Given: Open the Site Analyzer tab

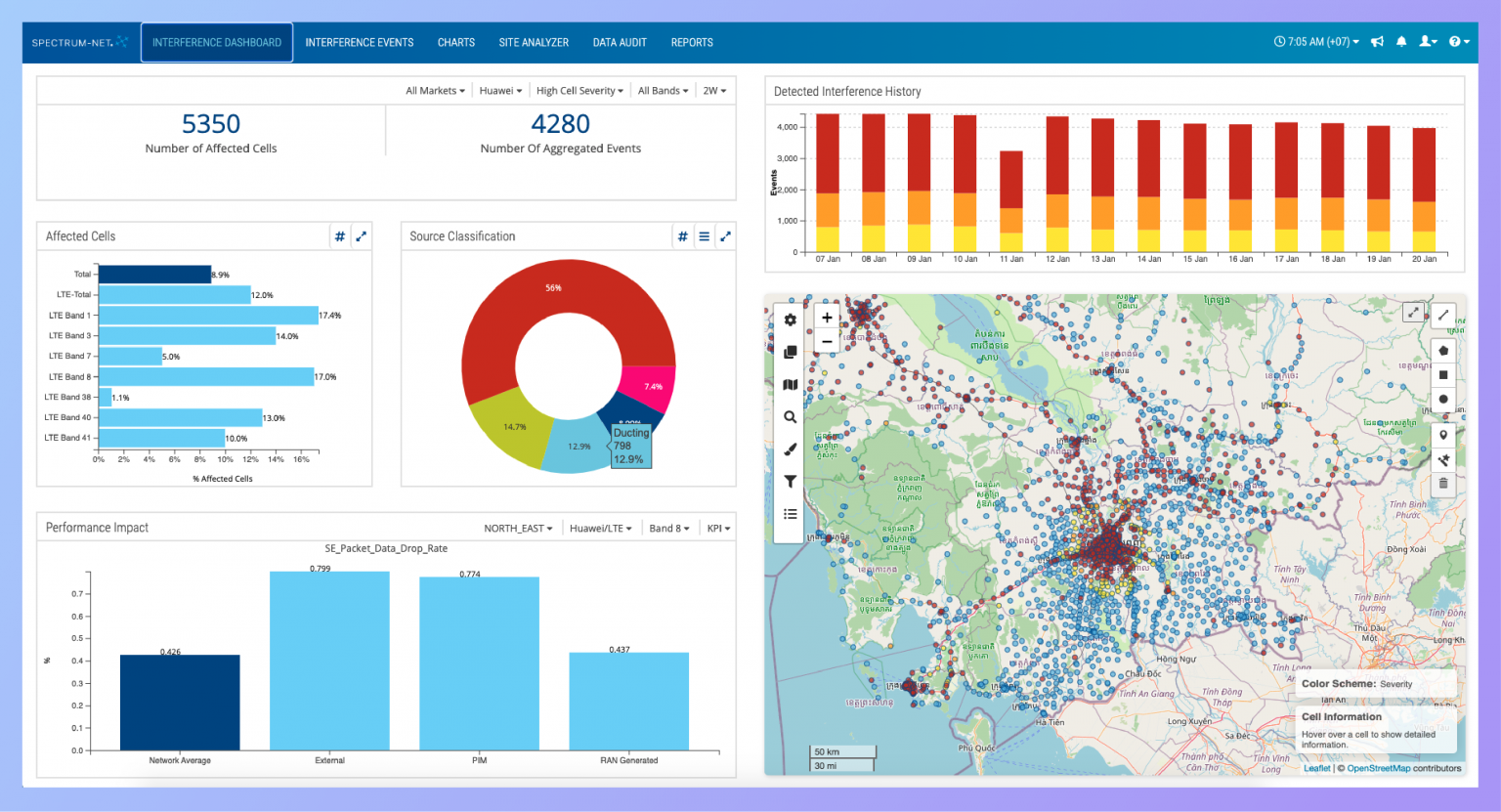Looking at the screenshot, I should point(534,43).
